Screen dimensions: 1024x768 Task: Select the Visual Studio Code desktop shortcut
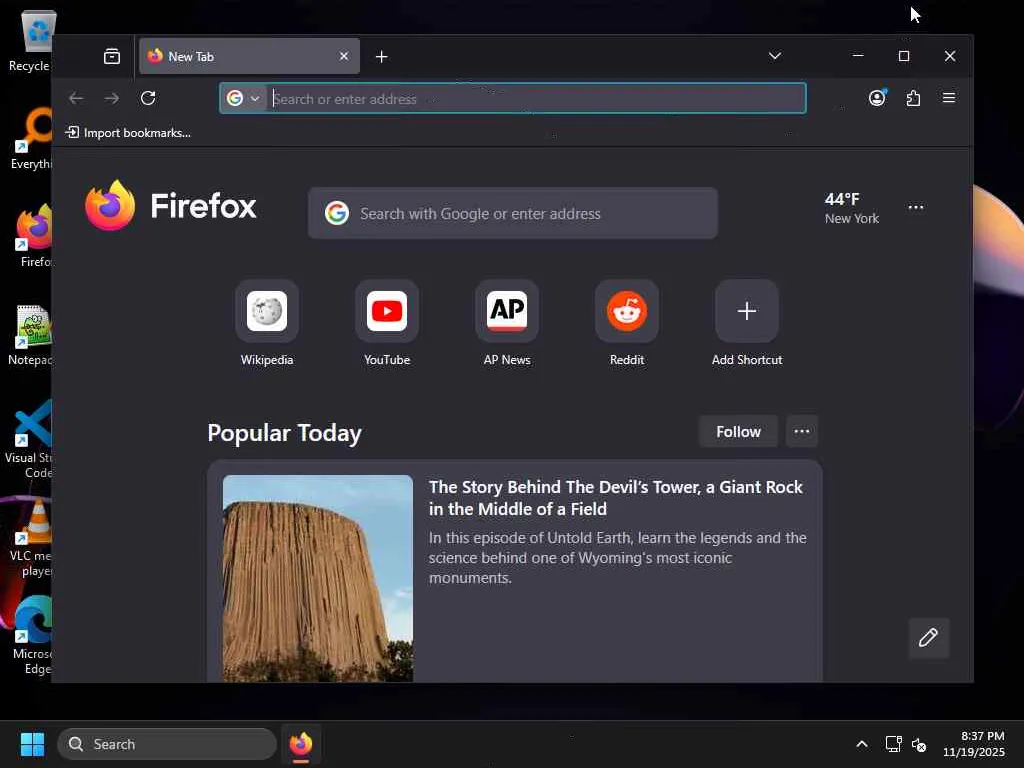click(29, 439)
